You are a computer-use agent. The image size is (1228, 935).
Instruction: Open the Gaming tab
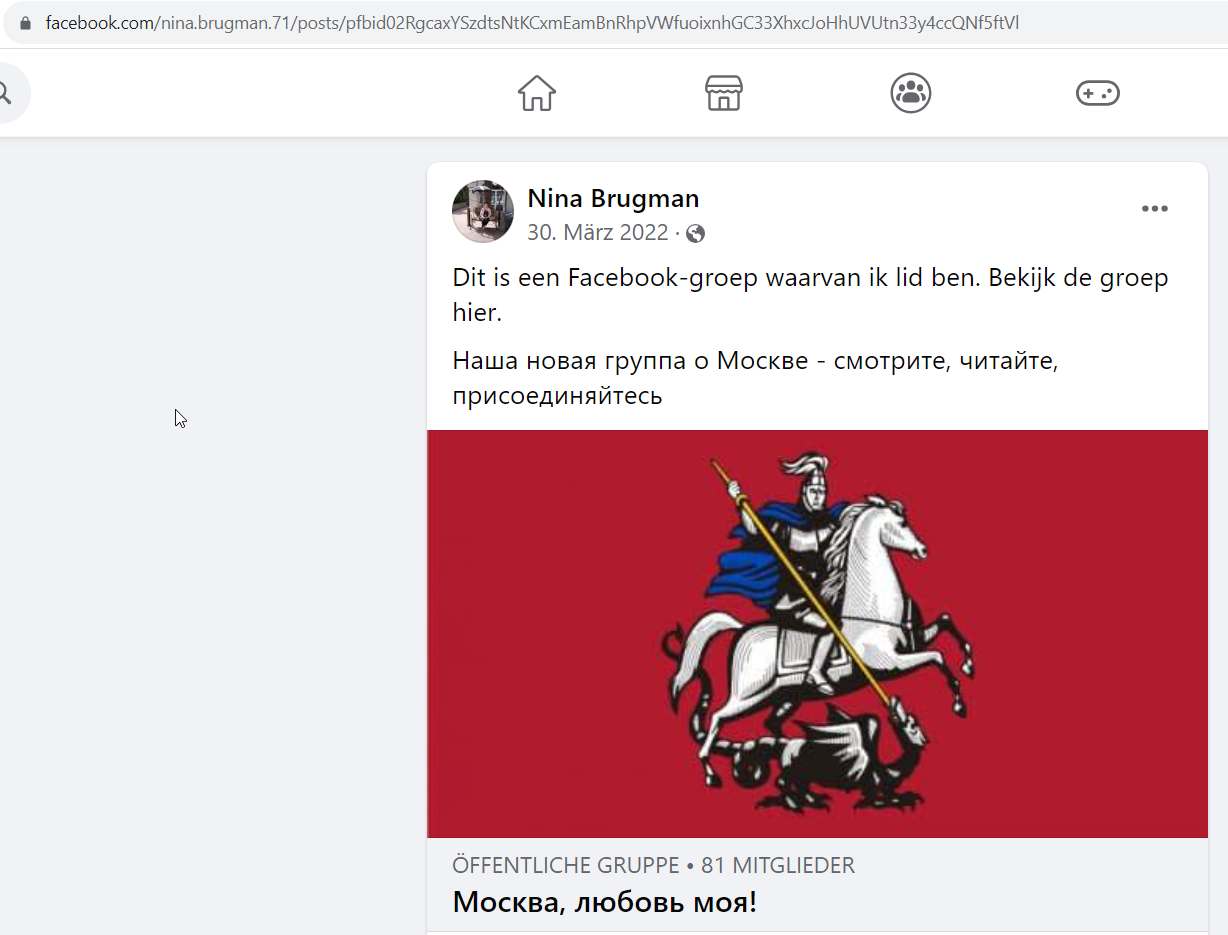click(x=1098, y=93)
